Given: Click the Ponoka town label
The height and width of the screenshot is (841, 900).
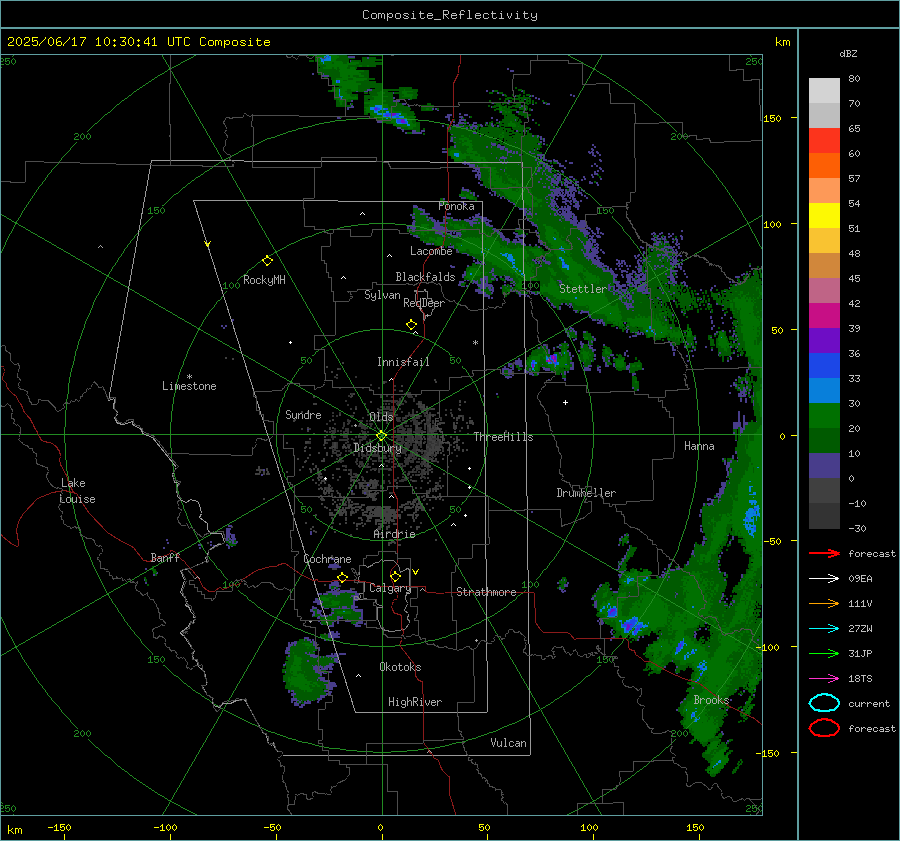Looking at the screenshot, I should tap(456, 206).
